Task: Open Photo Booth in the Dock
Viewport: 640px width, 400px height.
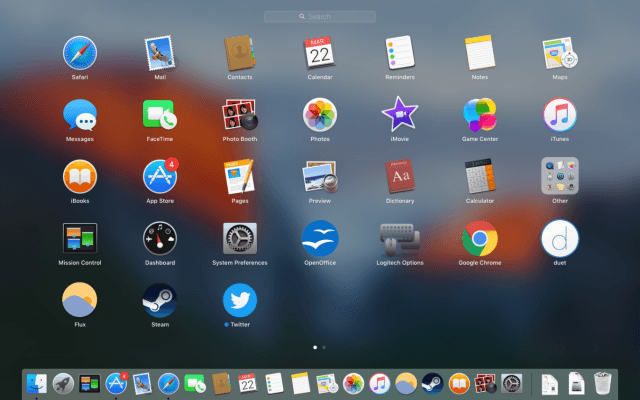Action: [485, 384]
